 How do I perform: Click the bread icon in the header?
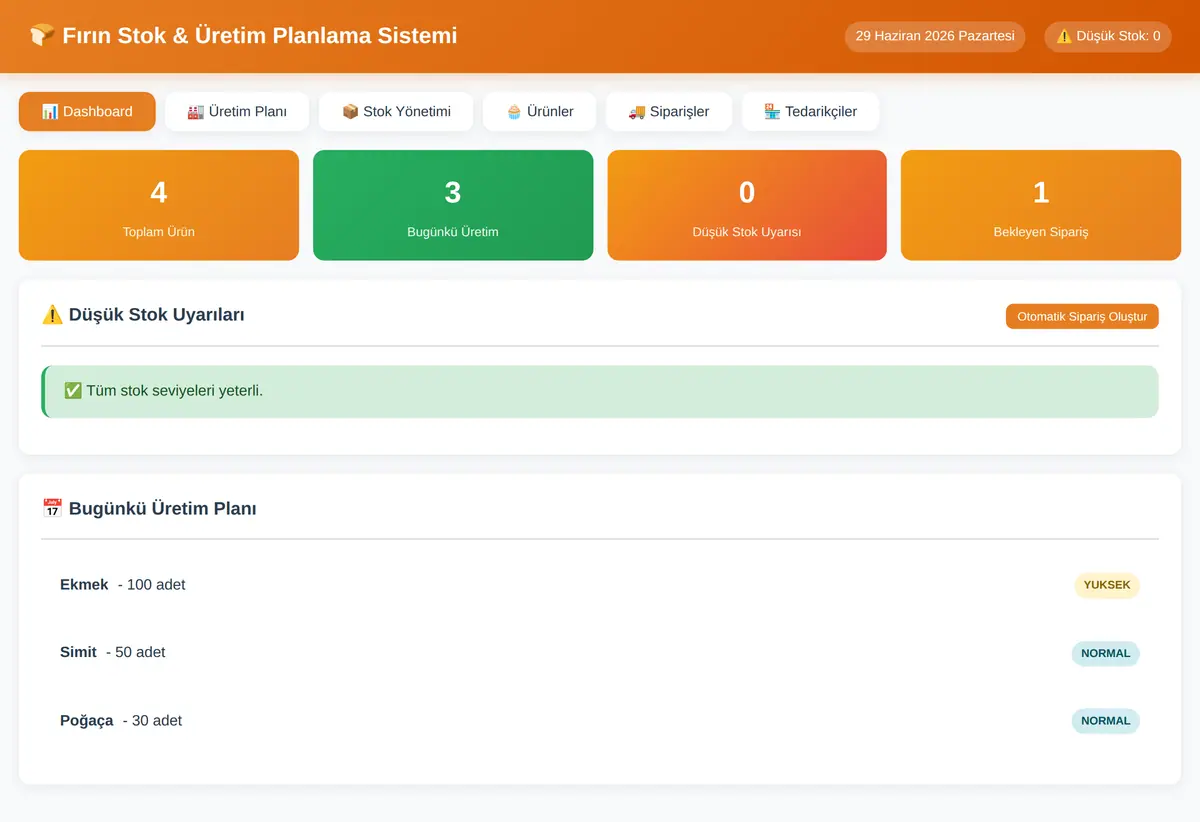pos(42,36)
